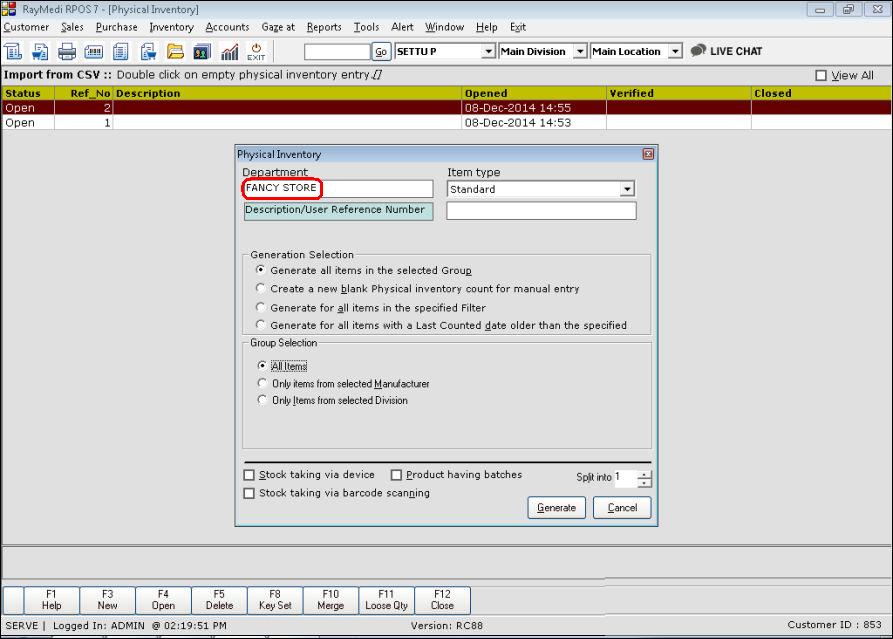This screenshot has width=893, height=639.
Task: Click the printer toolbar icon
Action: point(67,52)
